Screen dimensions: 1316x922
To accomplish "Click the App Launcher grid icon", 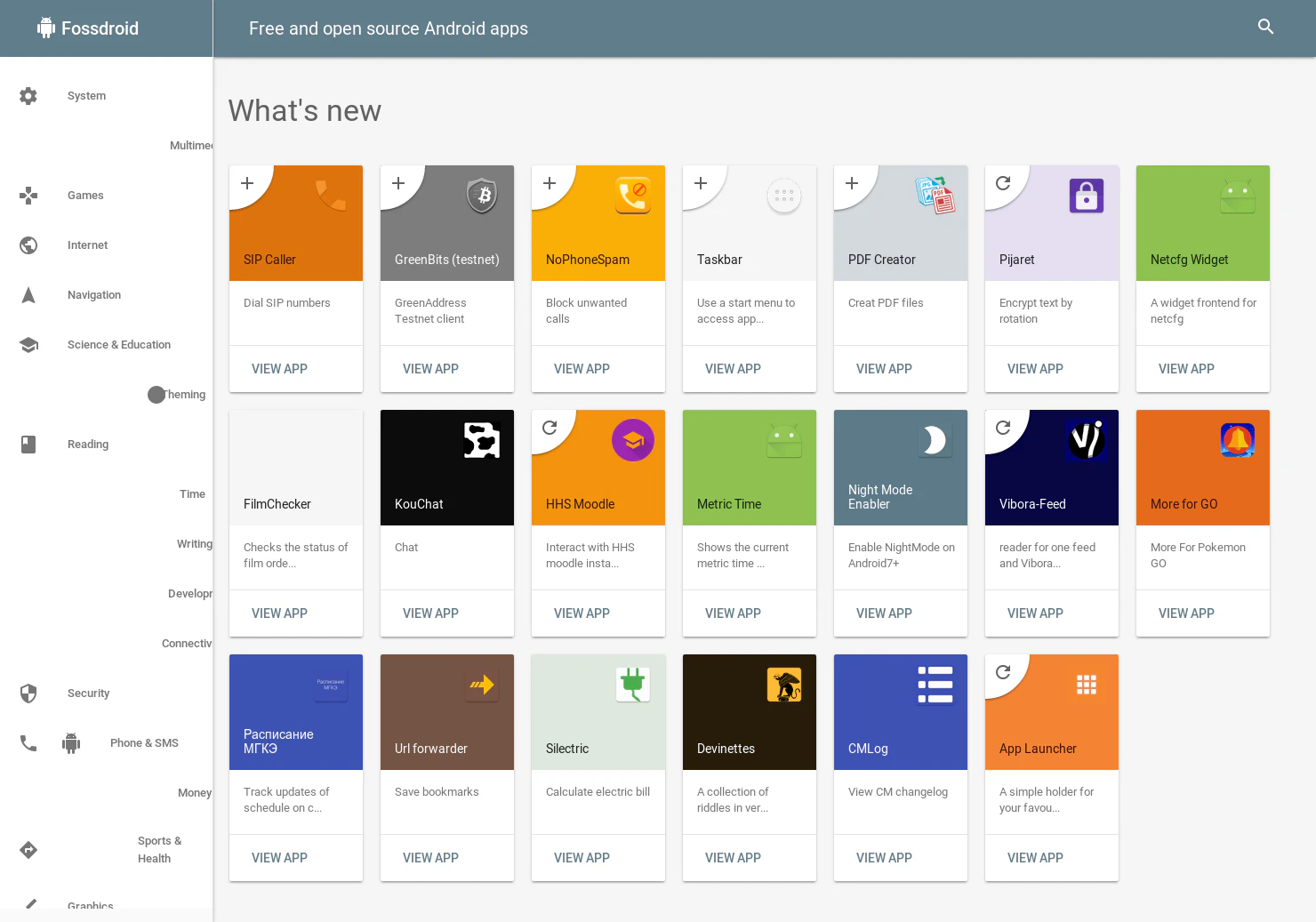I will pyautogui.click(x=1087, y=685).
